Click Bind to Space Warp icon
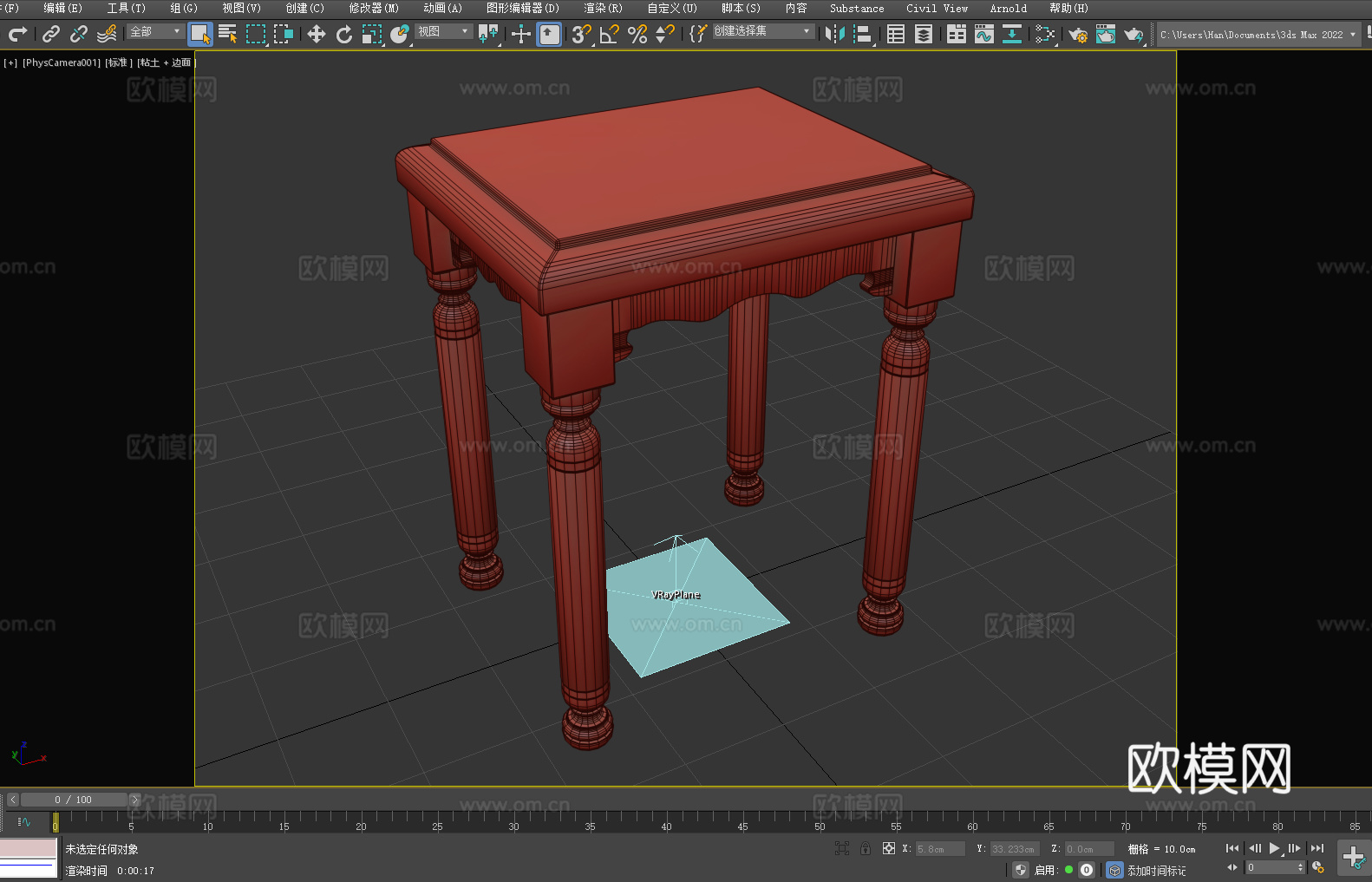Image resolution: width=1372 pixels, height=882 pixels. tap(107, 34)
